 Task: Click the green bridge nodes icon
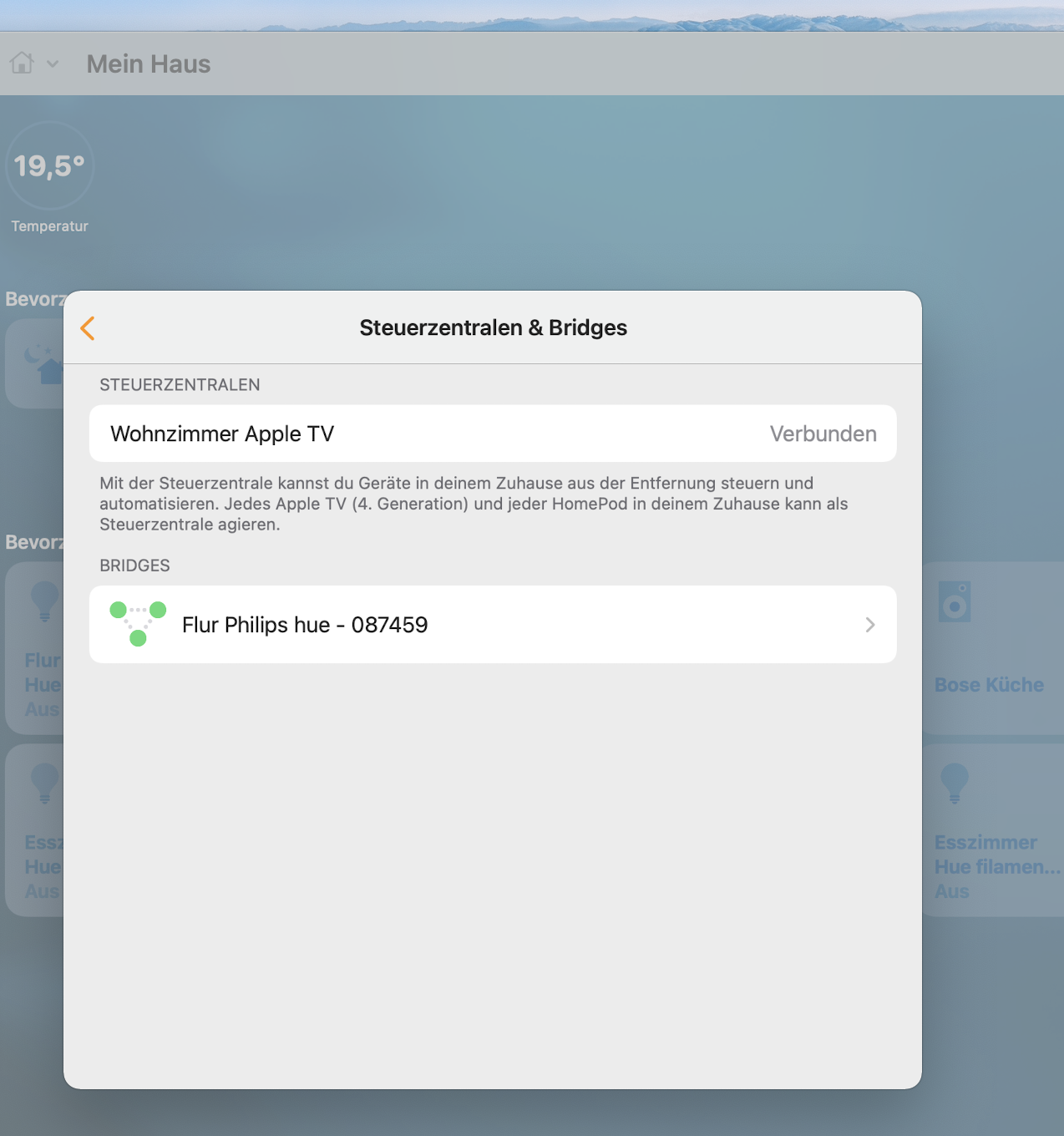(x=138, y=624)
